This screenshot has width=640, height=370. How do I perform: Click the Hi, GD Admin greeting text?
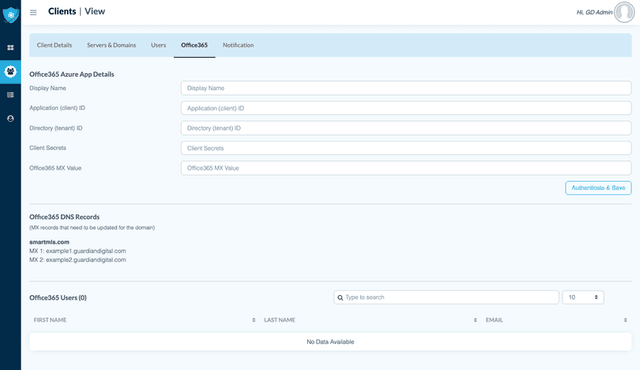click(594, 13)
